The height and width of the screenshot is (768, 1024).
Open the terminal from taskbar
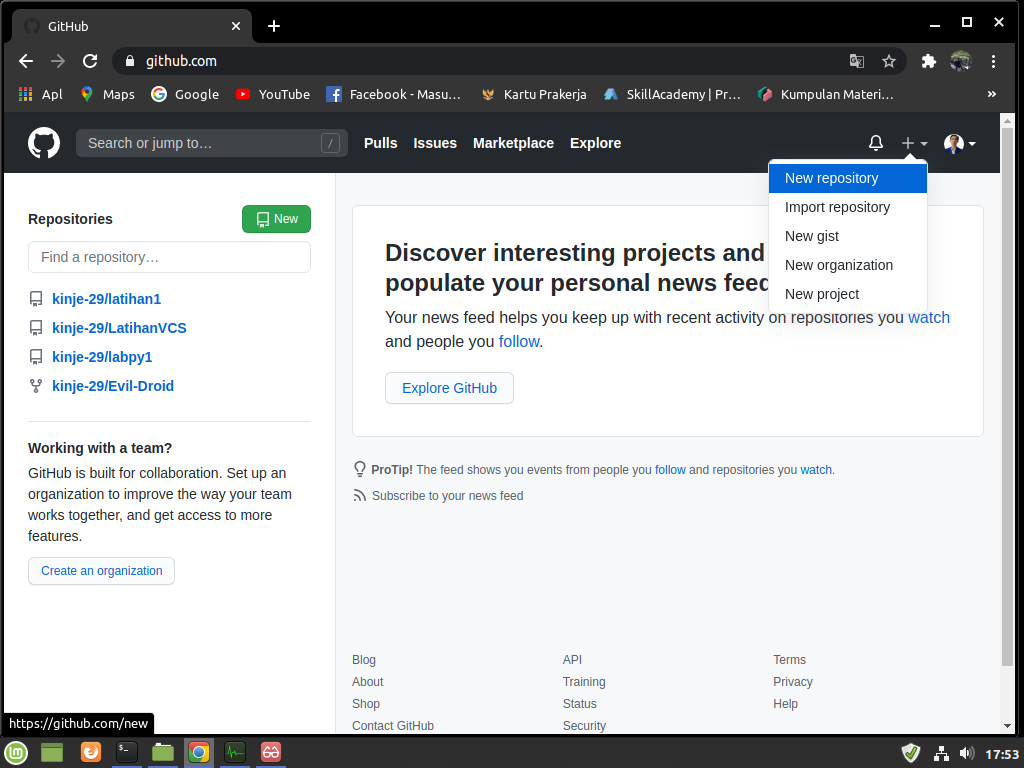pyautogui.click(x=127, y=753)
